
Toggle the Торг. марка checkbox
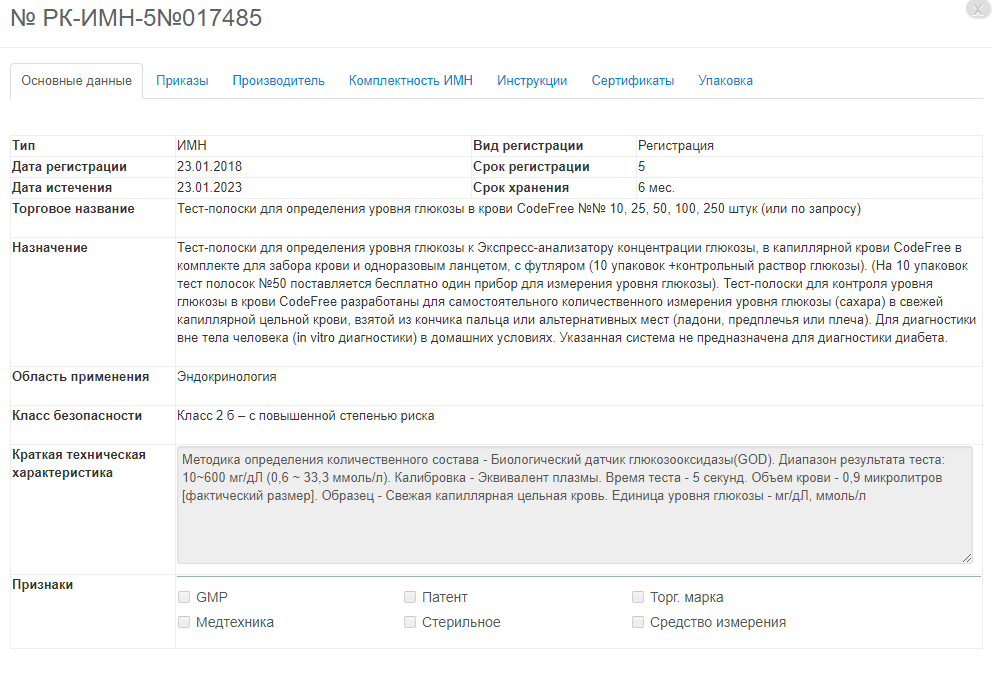coord(638,597)
